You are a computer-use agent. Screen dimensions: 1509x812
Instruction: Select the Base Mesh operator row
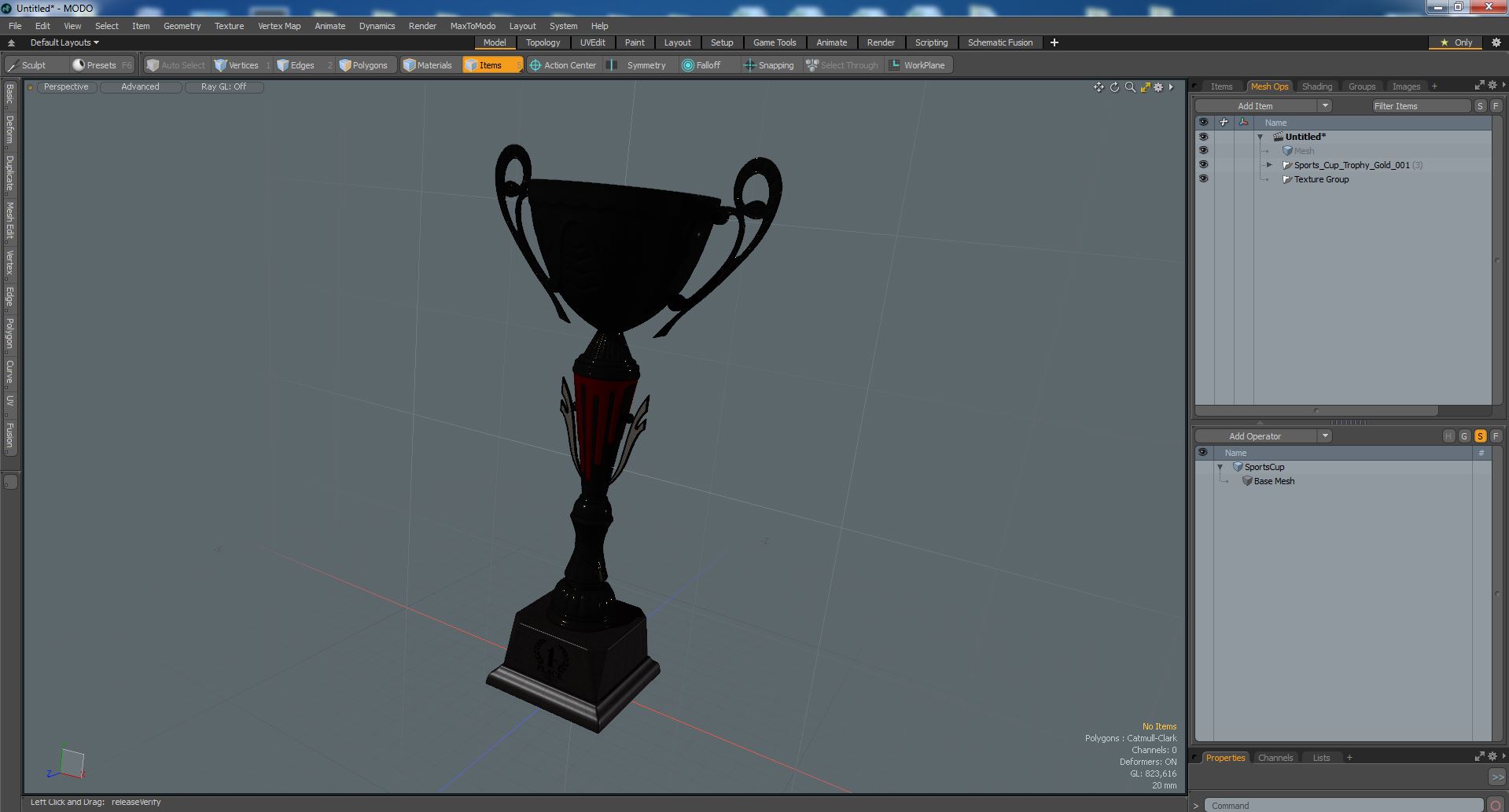tap(1344, 481)
